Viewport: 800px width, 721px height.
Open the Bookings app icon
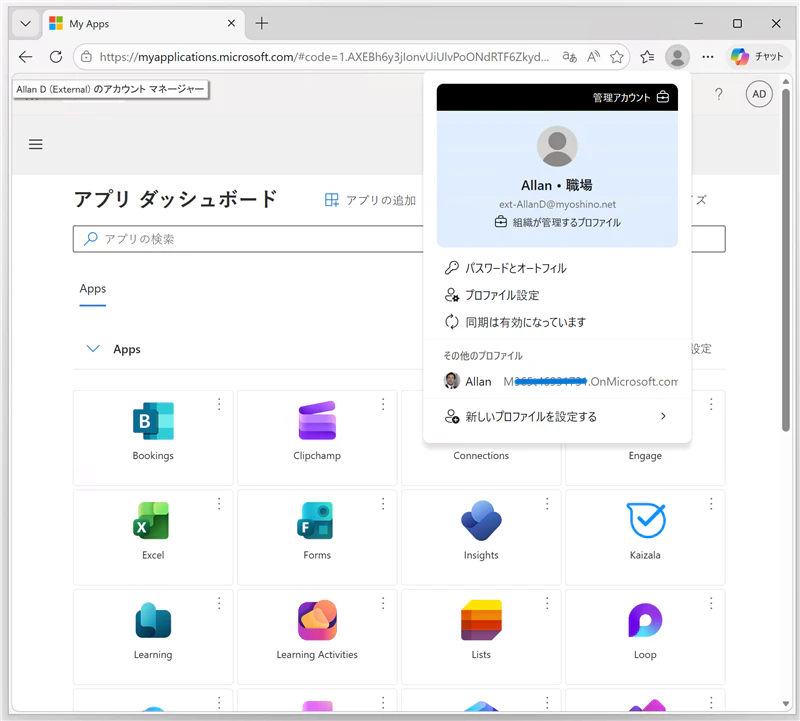pyautogui.click(x=153, y=421)
